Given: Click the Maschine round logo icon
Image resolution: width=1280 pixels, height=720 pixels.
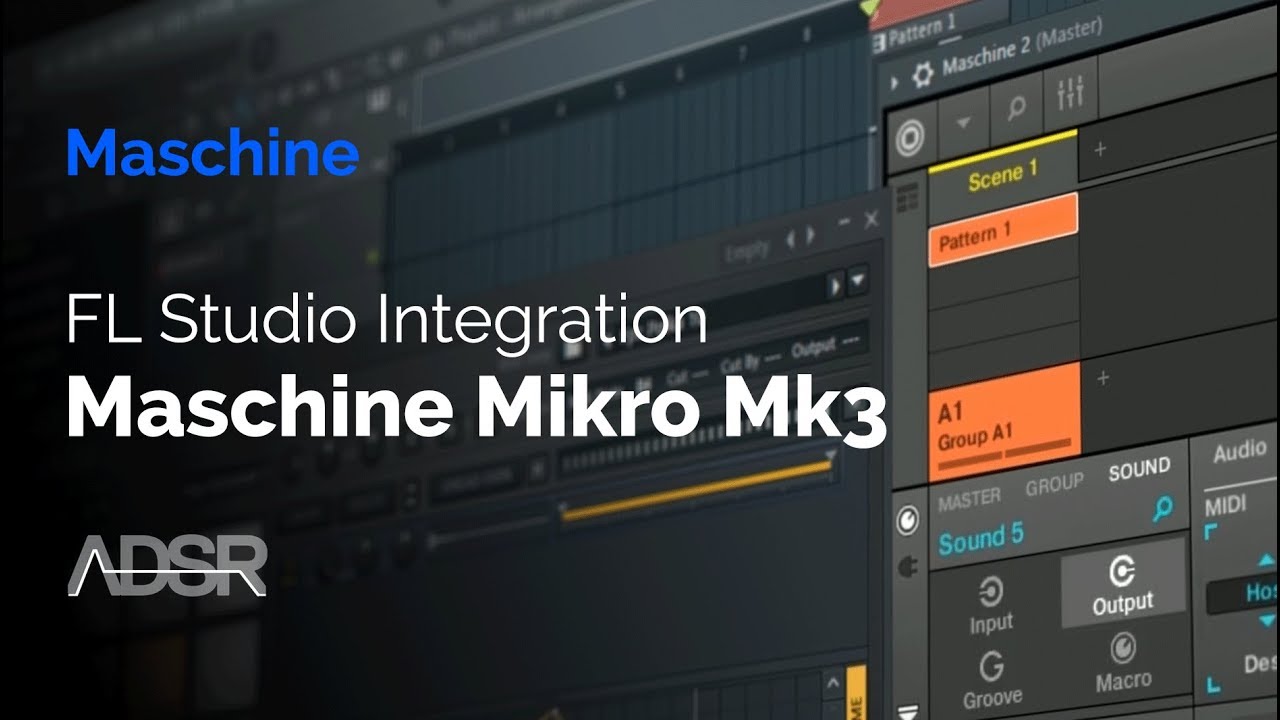Looking at the screenshot, I should 910,139.
